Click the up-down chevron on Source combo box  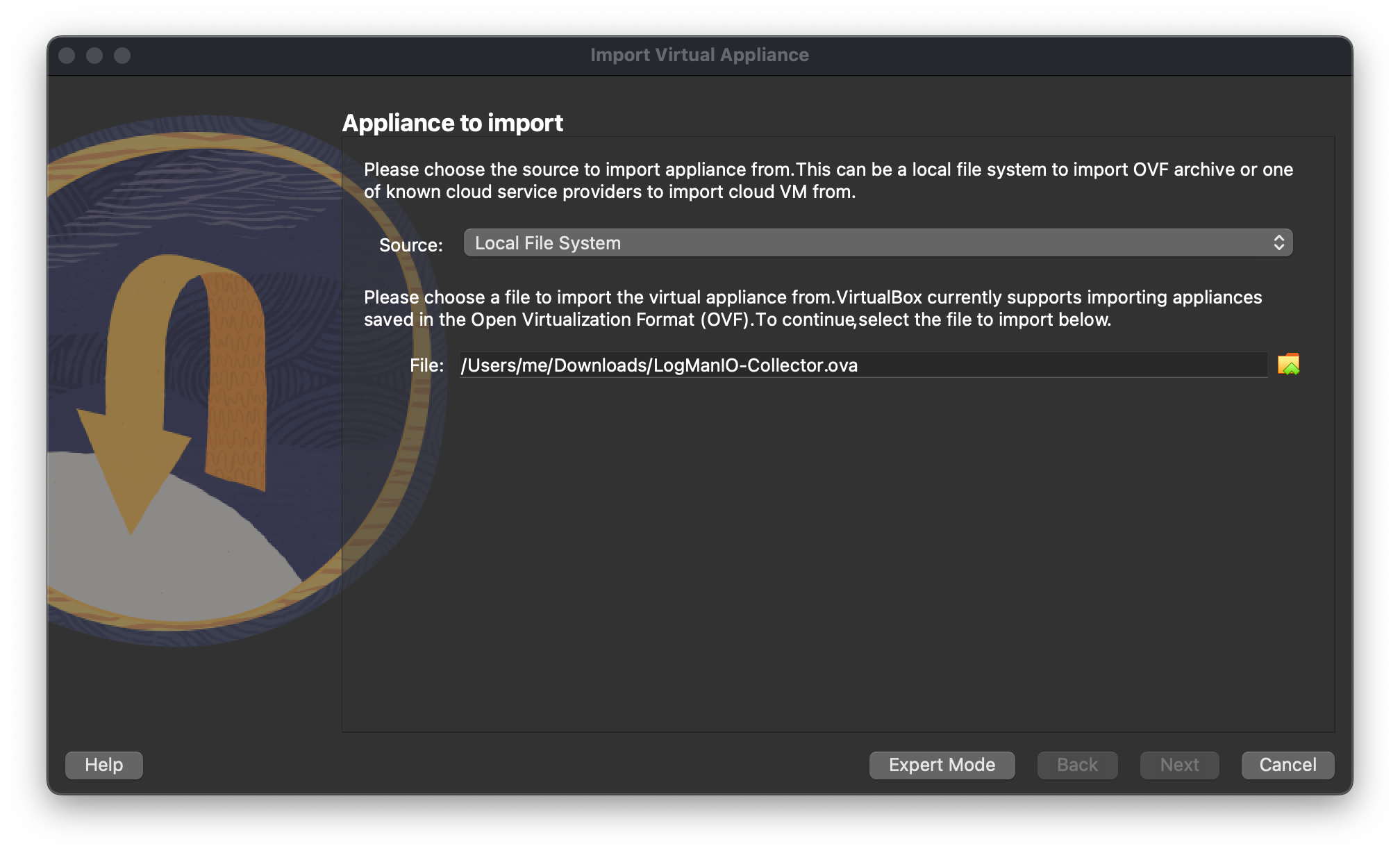point(1278,243)
